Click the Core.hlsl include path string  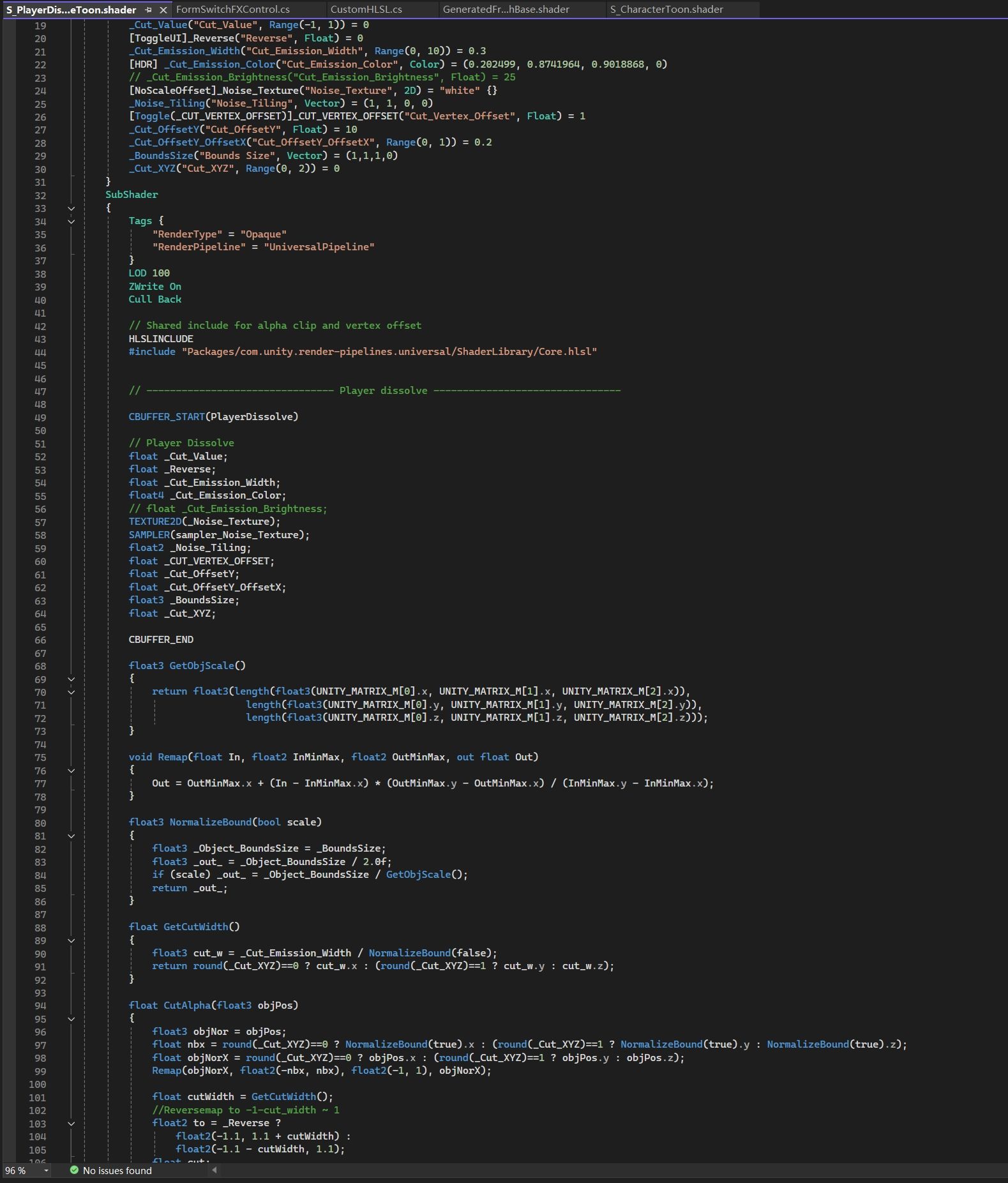pyautogui.click(x=389, y=351)
